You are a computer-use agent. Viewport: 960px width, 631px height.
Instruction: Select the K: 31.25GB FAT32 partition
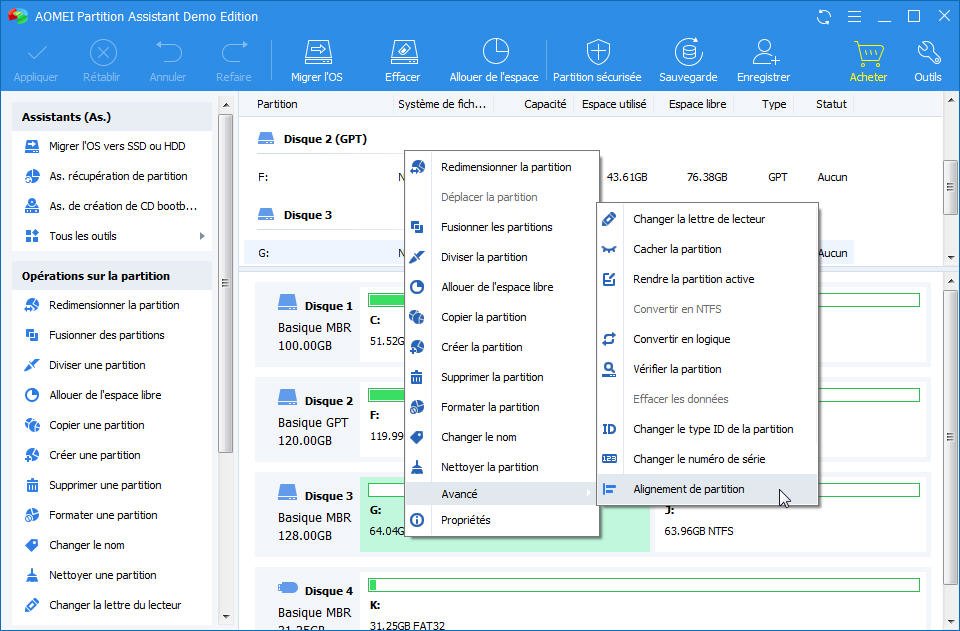click(x=644, y=603)
